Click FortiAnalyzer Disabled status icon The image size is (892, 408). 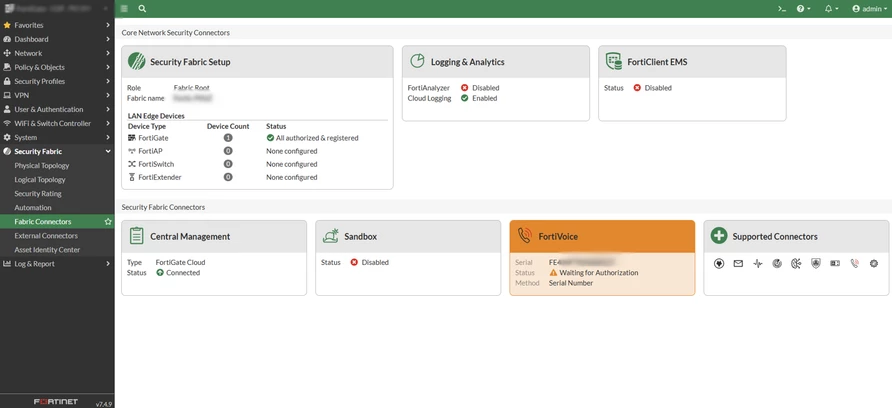point(465,88)
